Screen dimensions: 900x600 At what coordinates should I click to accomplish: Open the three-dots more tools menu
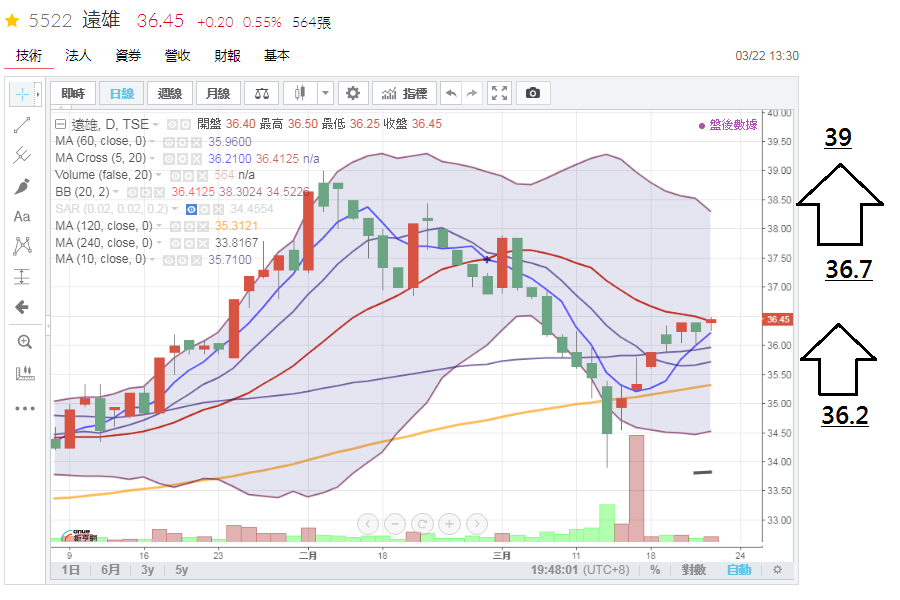[25, 409]
